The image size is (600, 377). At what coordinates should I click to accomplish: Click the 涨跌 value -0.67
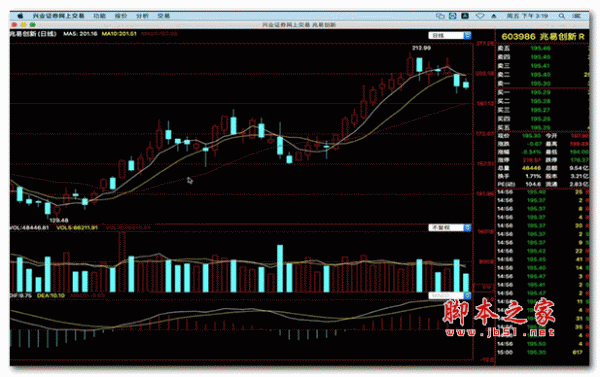(x=533, y=144)
